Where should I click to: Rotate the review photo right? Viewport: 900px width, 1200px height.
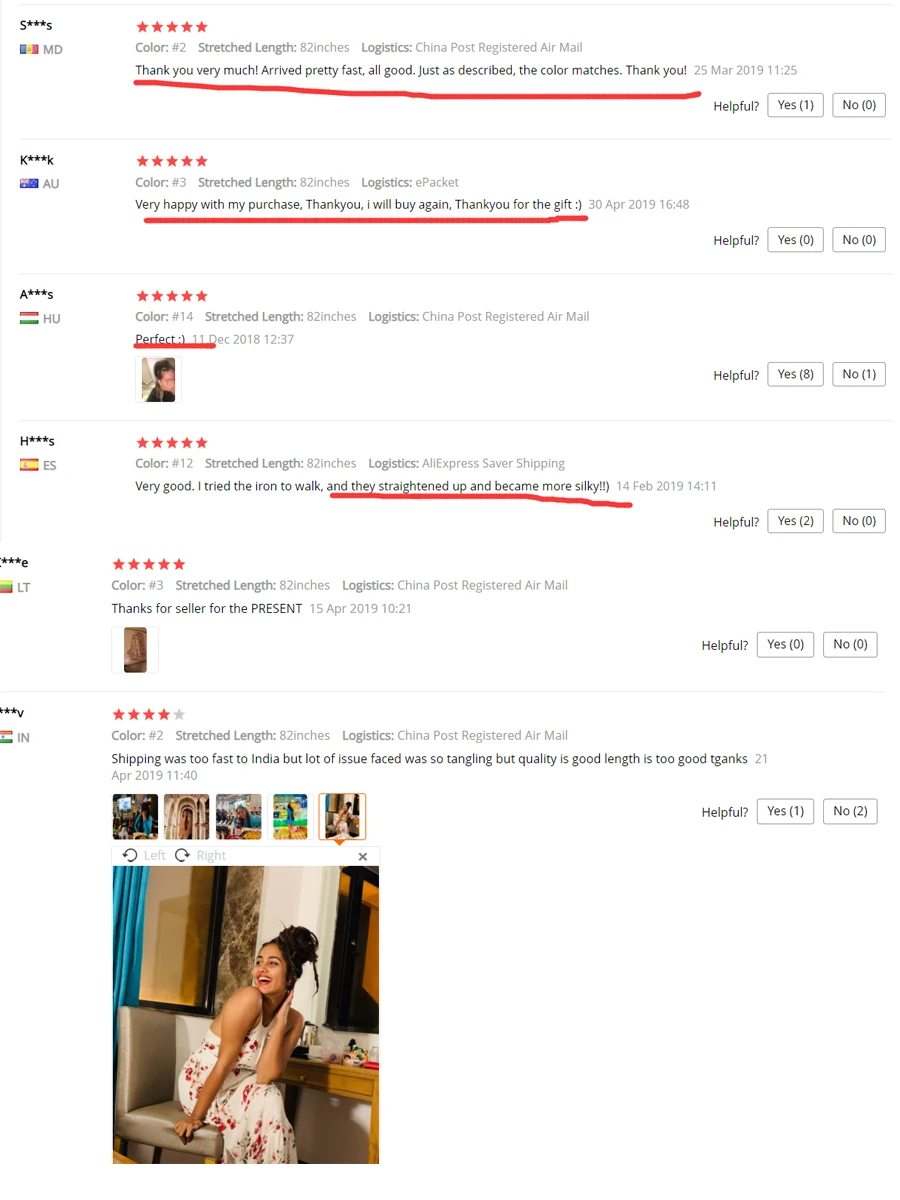[x=200, y=856]
